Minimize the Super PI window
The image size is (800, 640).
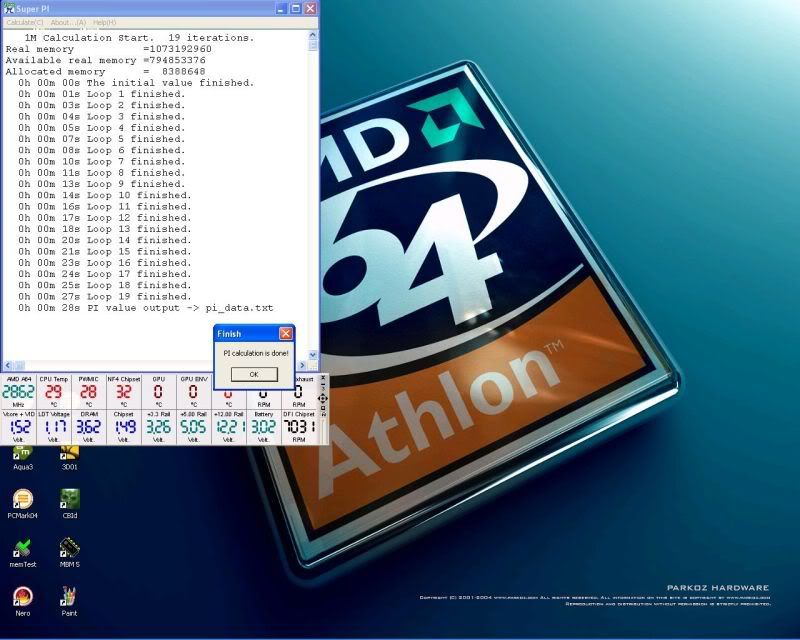(282, 9)
